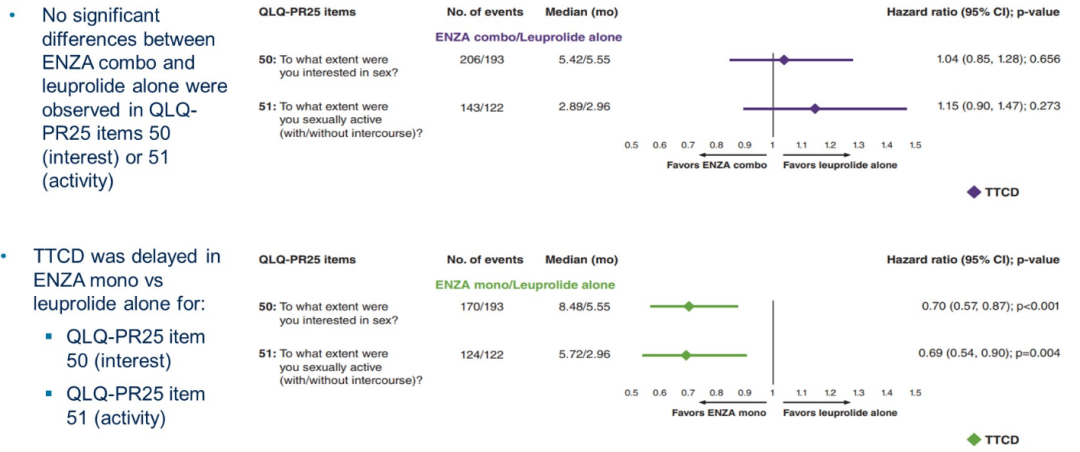Click the top Hazard ratio column header
This screenshot has height=452, width=1080.
972,13
